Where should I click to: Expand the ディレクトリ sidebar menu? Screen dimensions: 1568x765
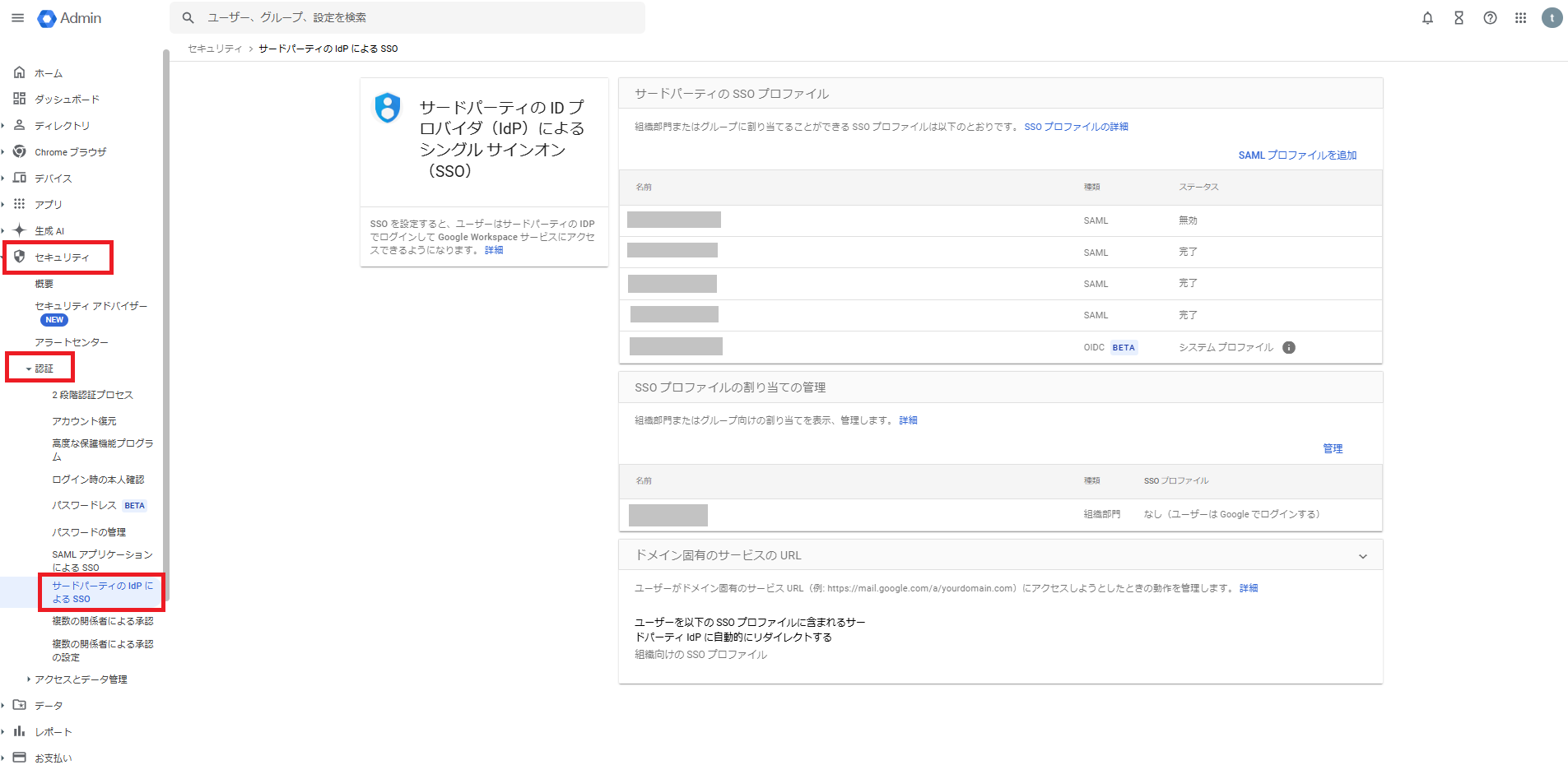[x=3, y=126]
